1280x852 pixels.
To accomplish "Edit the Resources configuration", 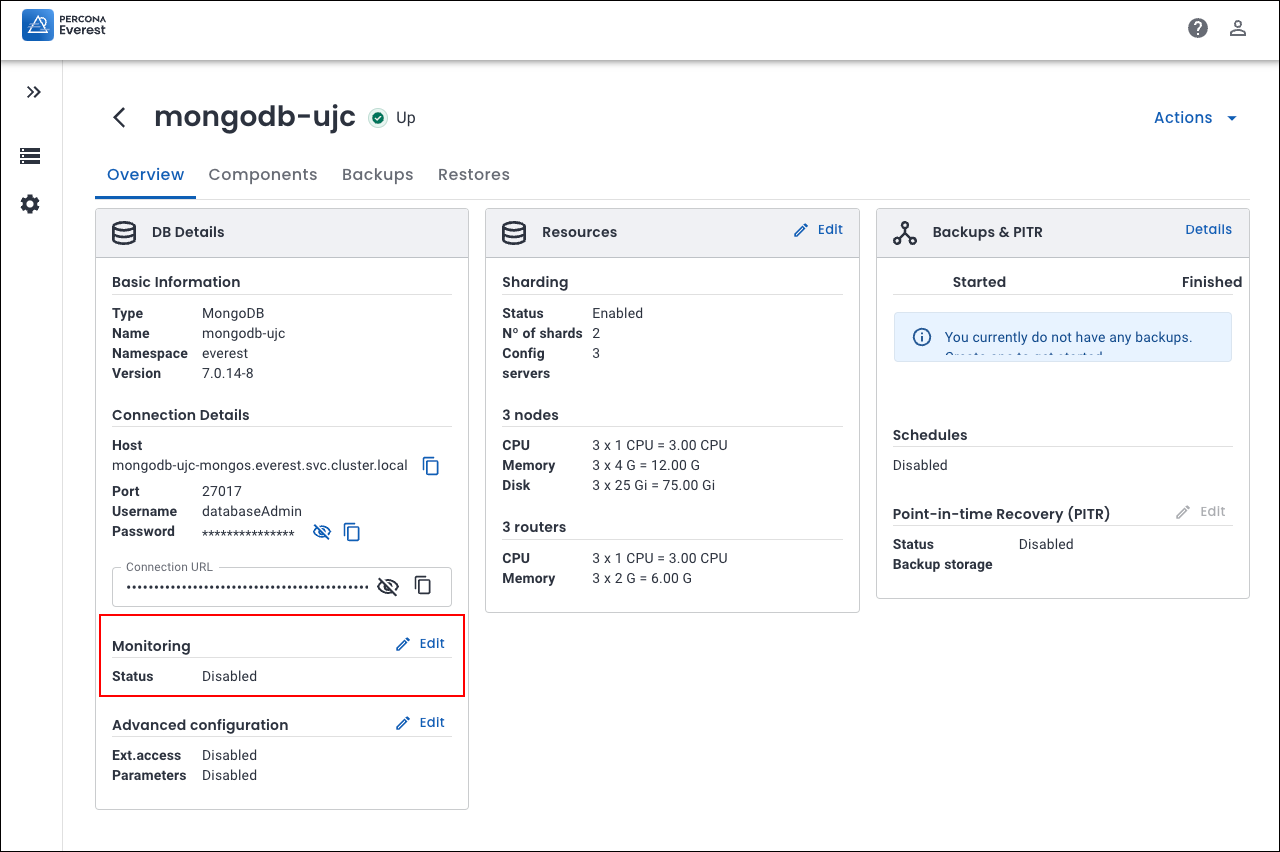I will tap(818, 230).
